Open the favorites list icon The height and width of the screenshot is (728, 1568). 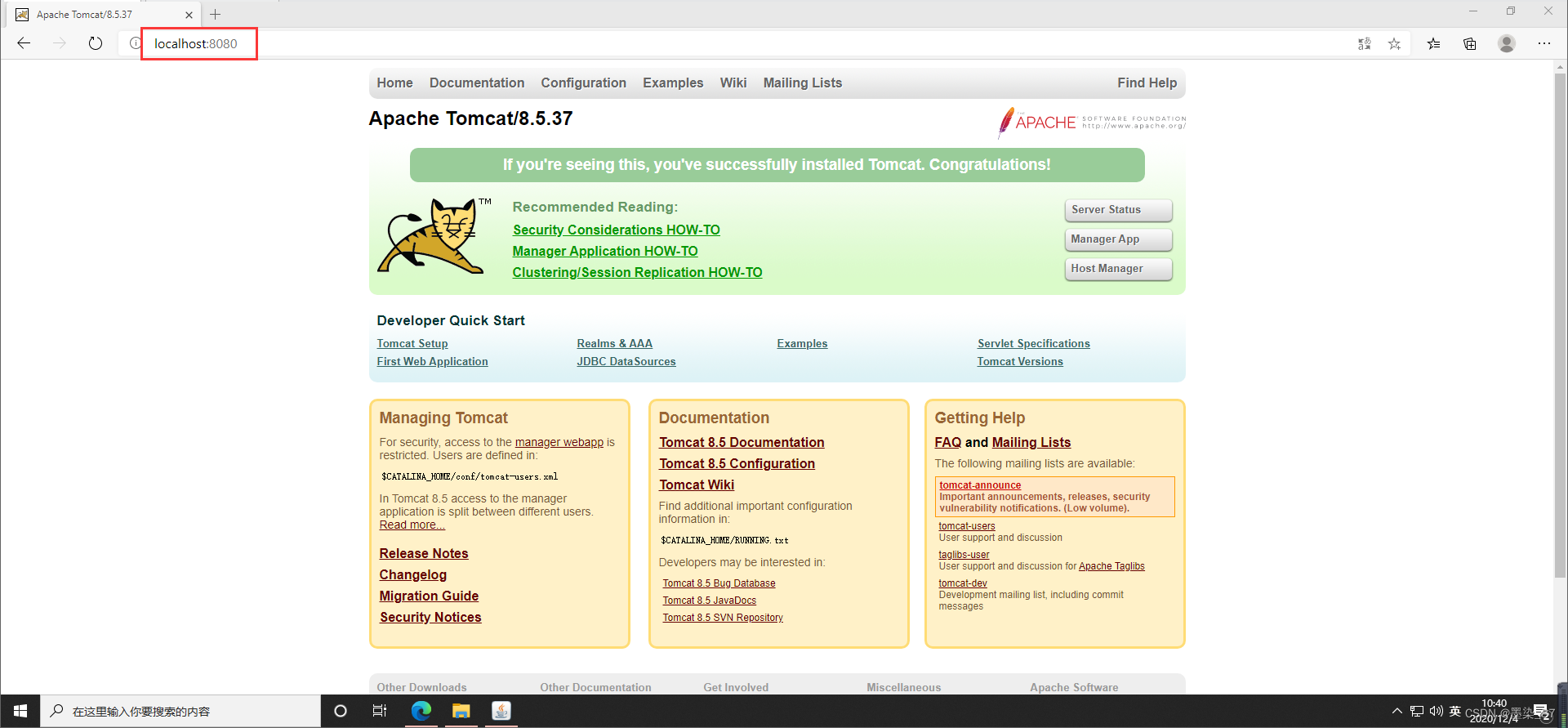[1434, 44]
